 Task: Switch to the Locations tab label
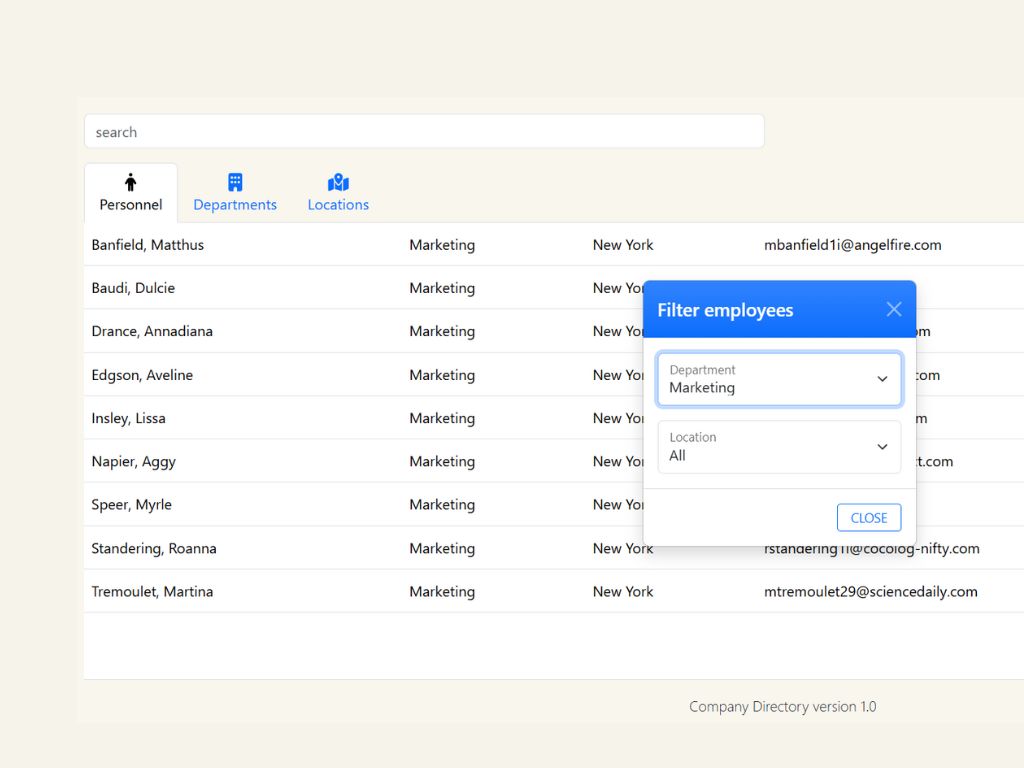pyautogui.click(x=338, y=205)
